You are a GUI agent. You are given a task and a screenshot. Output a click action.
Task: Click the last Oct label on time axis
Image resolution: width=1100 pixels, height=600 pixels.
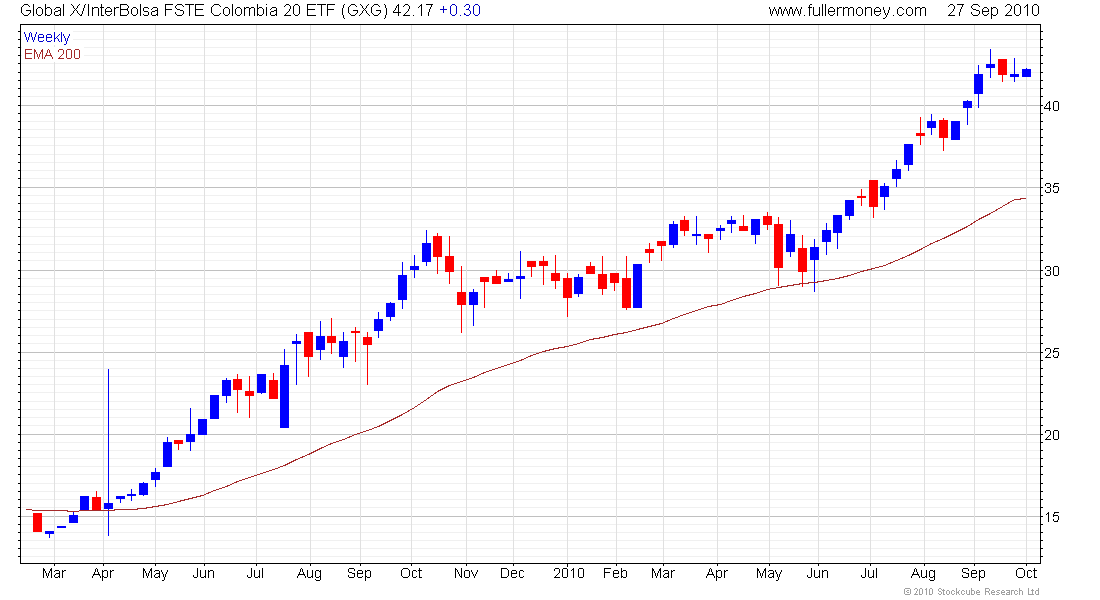pos(1026,573)
